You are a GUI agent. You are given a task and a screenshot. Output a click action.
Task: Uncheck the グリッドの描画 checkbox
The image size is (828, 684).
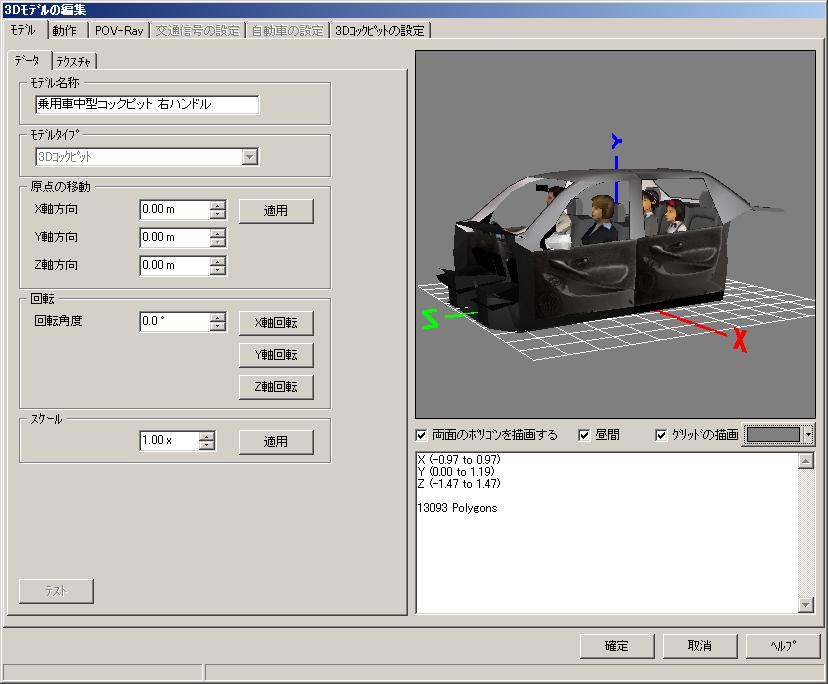coord(661,435)
